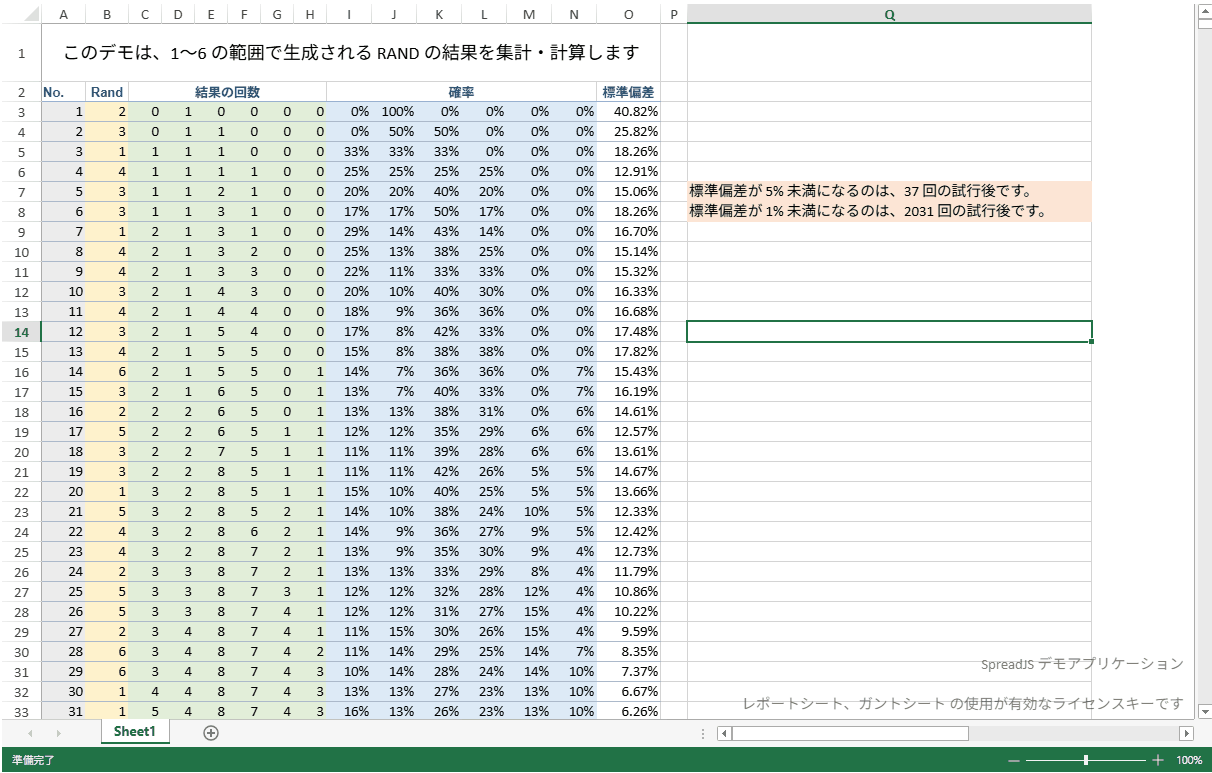Click the 標準偏差 header cell
Screen dimensions: 1212x773
(628, 92)
